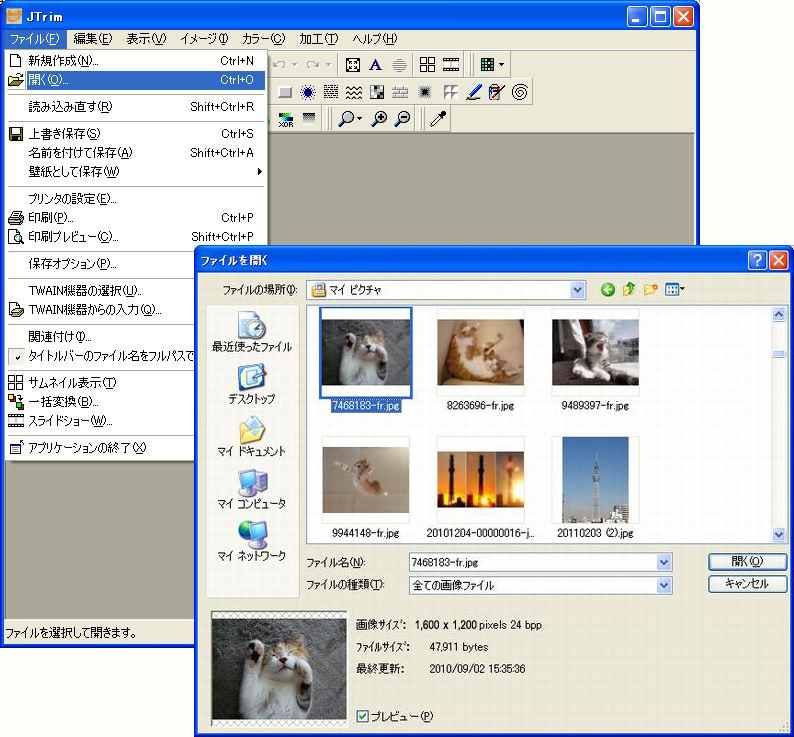Click the dialog help question mark button

pyautogui.click(x=757, y=261)
